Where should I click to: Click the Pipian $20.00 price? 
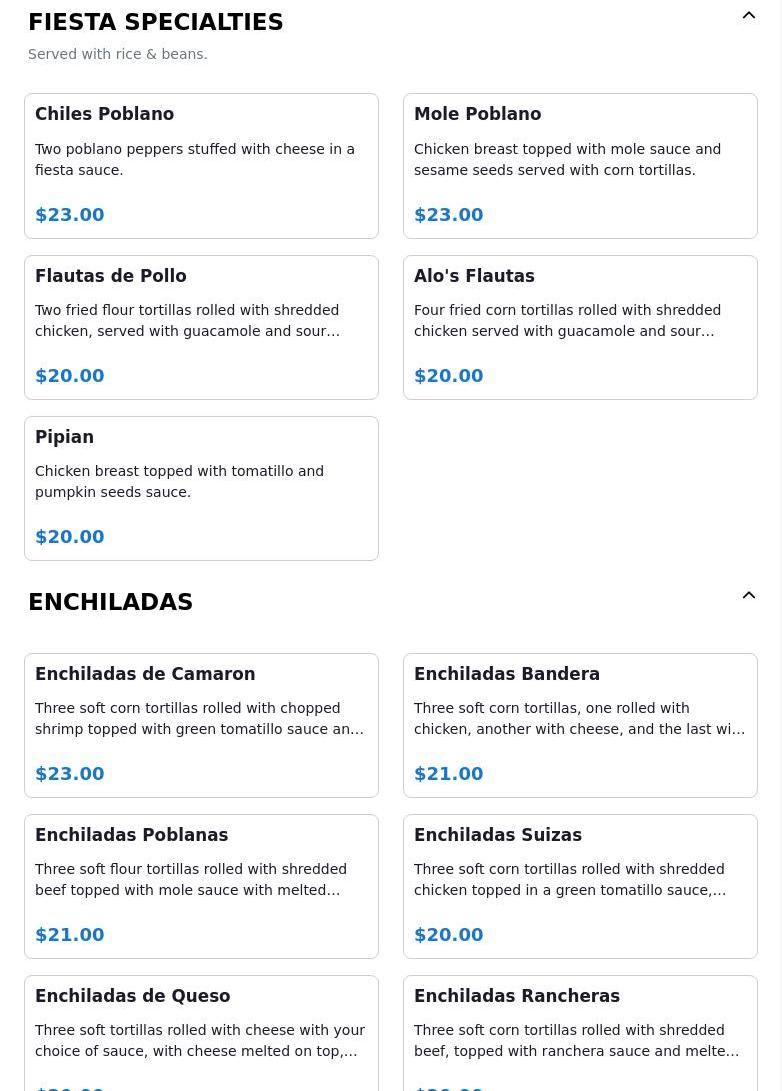coord(70,536)
